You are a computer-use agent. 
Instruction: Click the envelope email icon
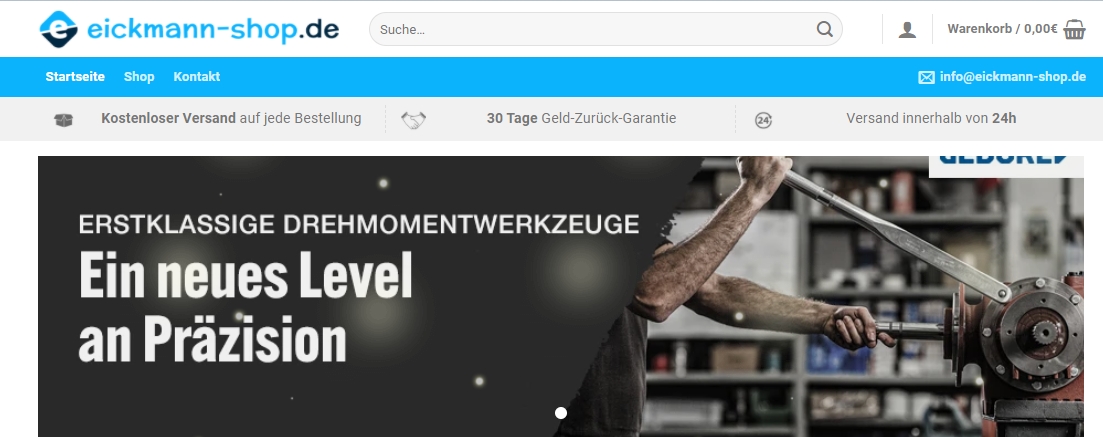coord(926,77)
